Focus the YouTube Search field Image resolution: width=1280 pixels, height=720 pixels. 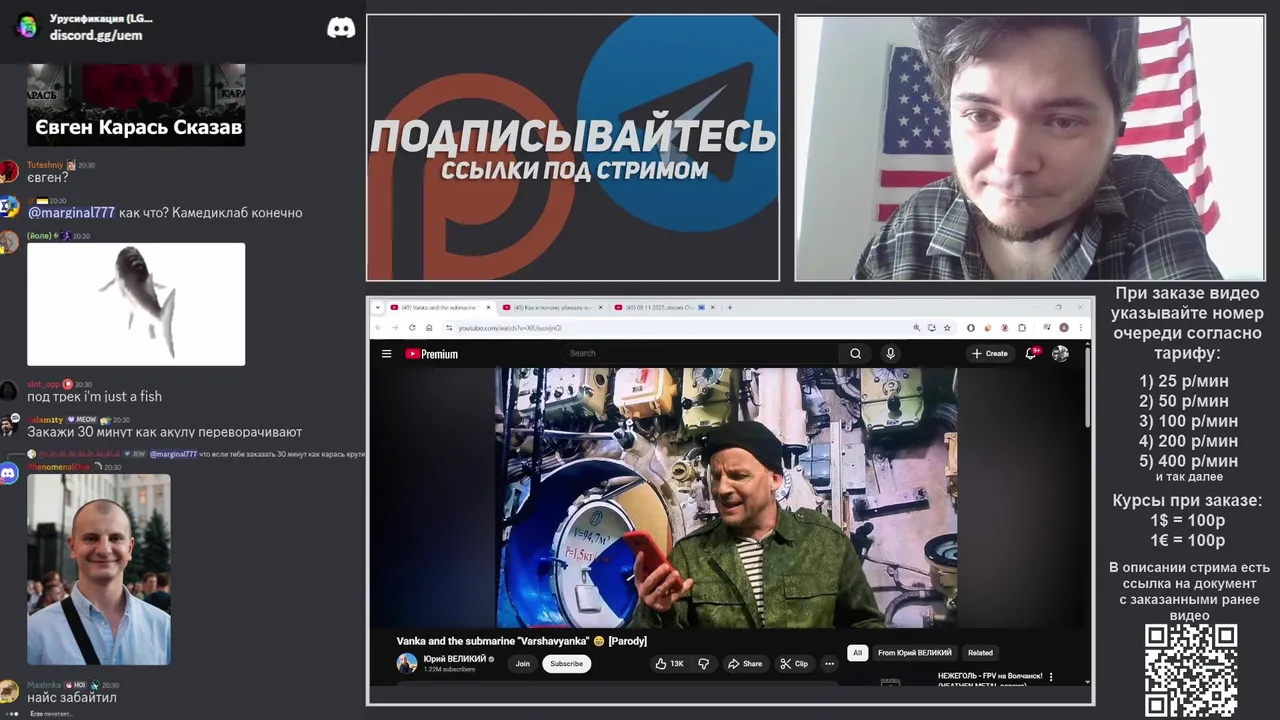[700, 353]
